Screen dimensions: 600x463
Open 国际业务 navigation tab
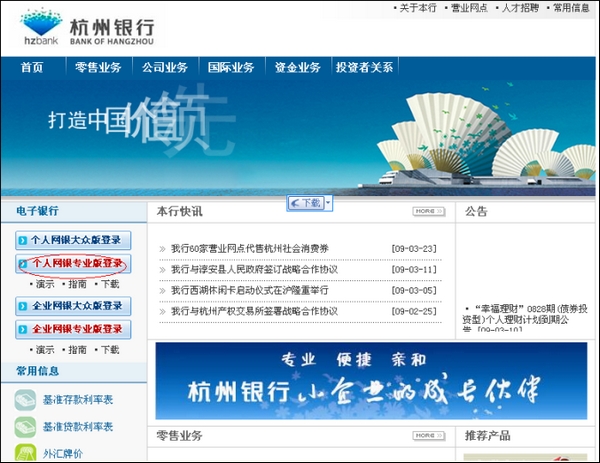point(231,68)
